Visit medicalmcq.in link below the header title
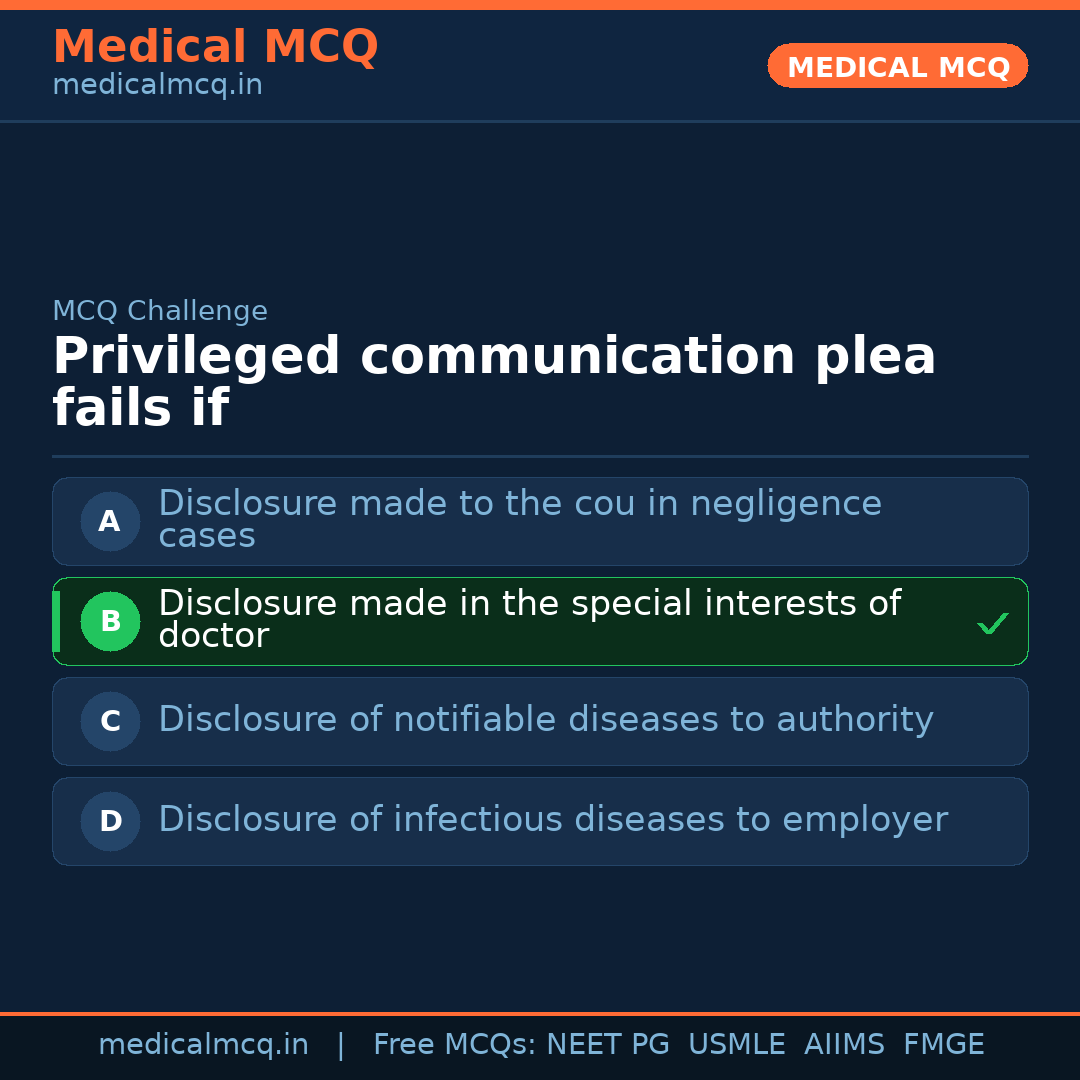This screenshot has height=1080, width=1080. 157,86
